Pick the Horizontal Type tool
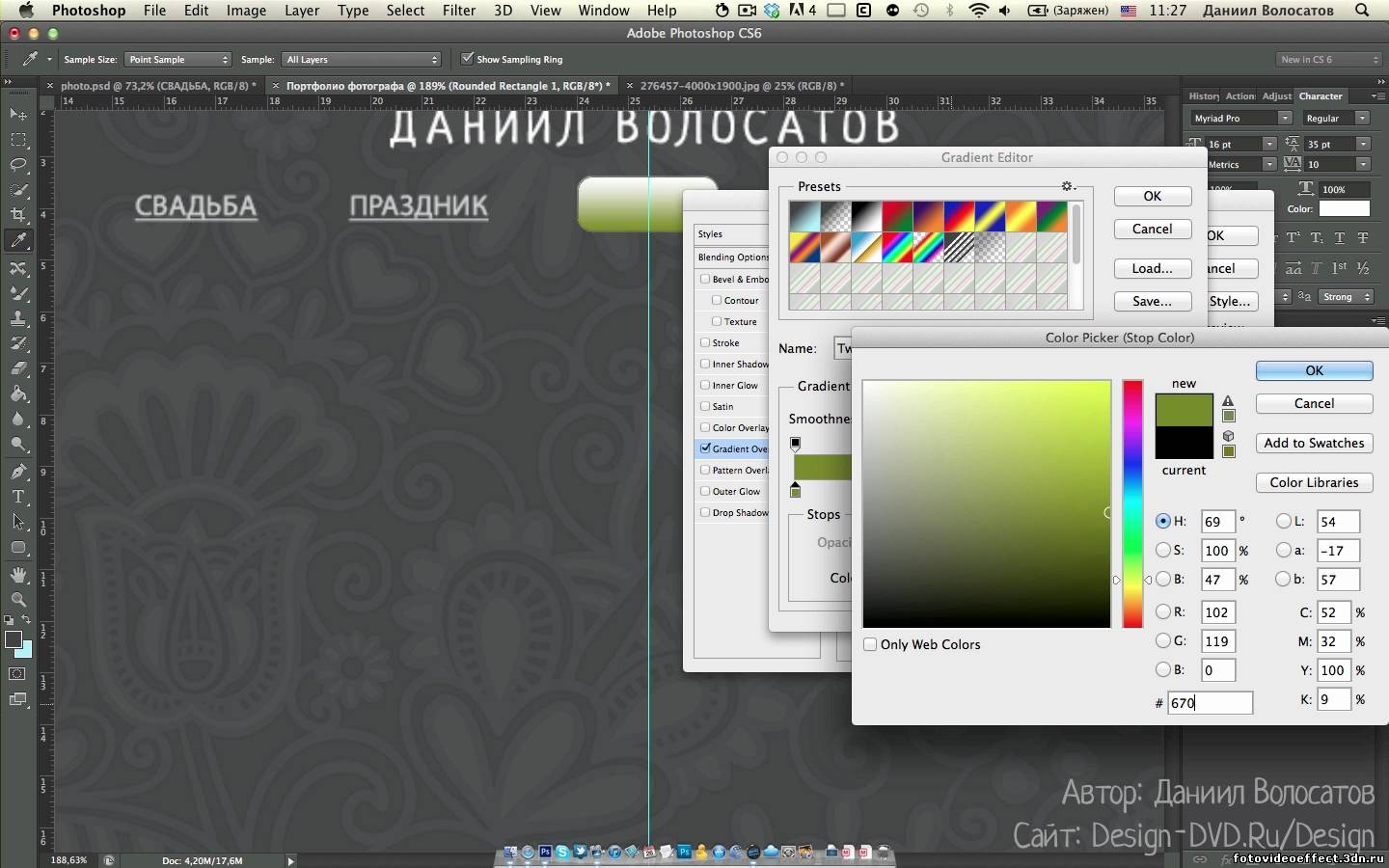This screenshot has height=868, width=1389. (x=18, y=497)
